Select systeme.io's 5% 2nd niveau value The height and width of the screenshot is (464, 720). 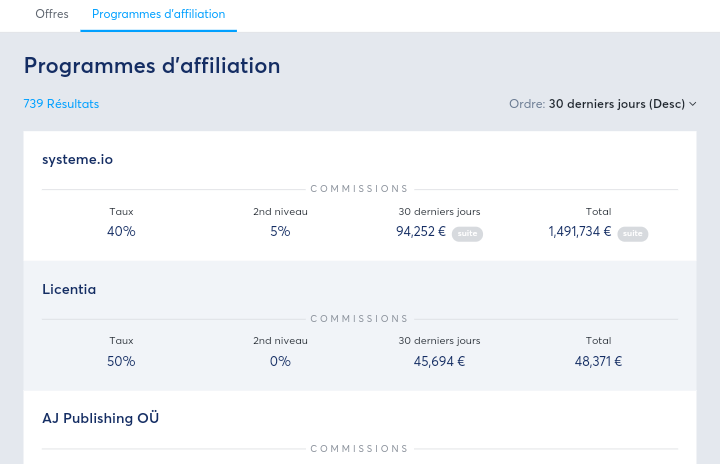click(280, 232)
